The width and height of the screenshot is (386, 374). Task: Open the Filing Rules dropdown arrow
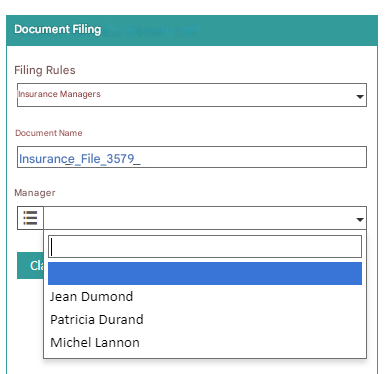click(x=360, y=97)
